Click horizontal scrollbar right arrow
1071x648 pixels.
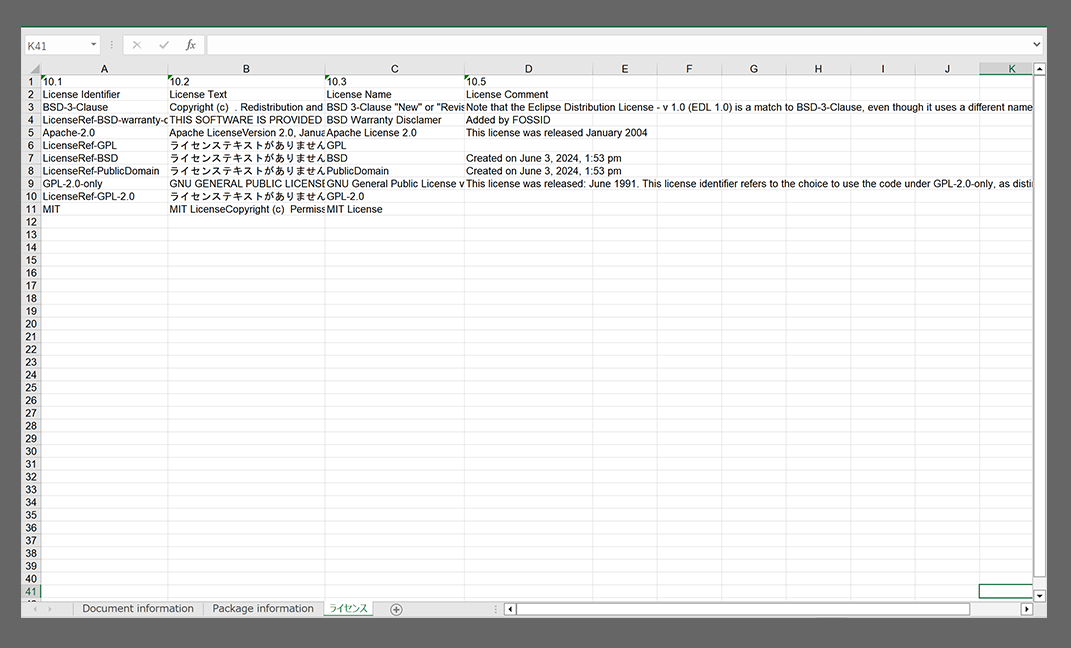[1026, 609]
